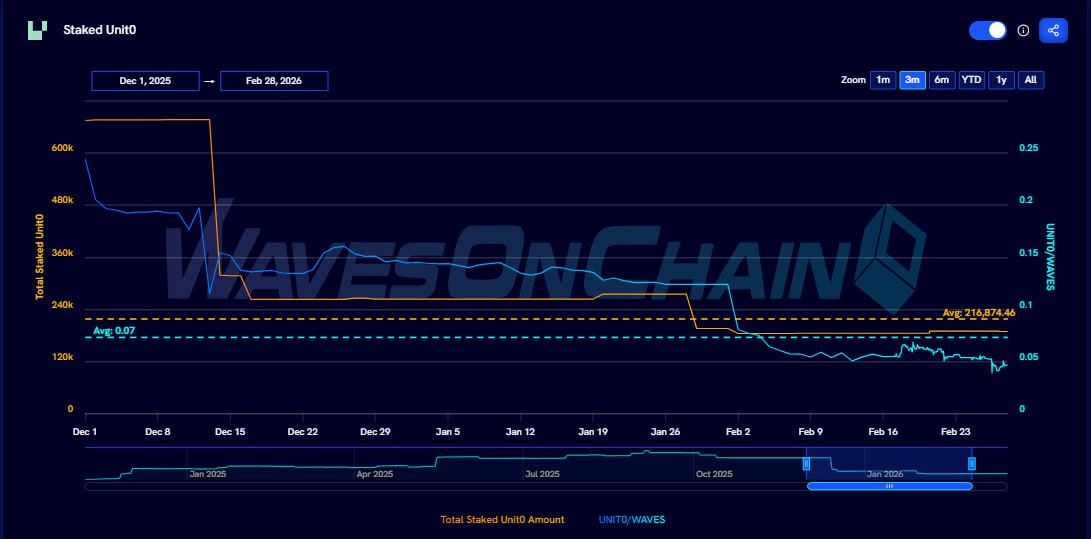Screen dimensions: 1091x539
Task: Click the navigator horizontal scrollbar thumb
Action: coord(889,486)
